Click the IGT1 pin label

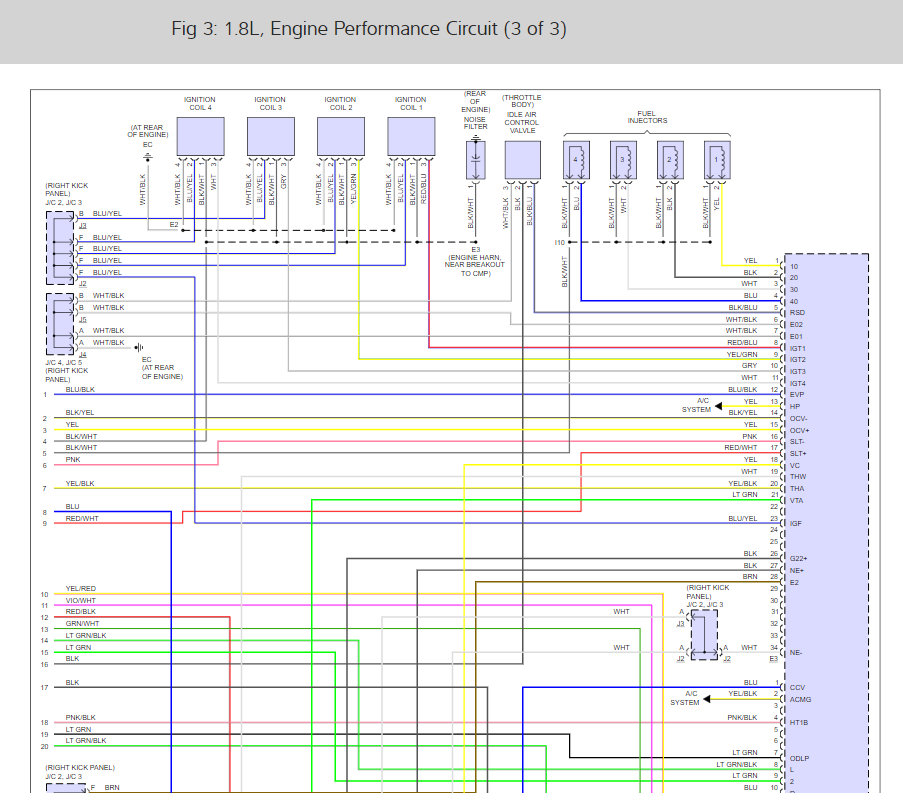tap(798, 348)
